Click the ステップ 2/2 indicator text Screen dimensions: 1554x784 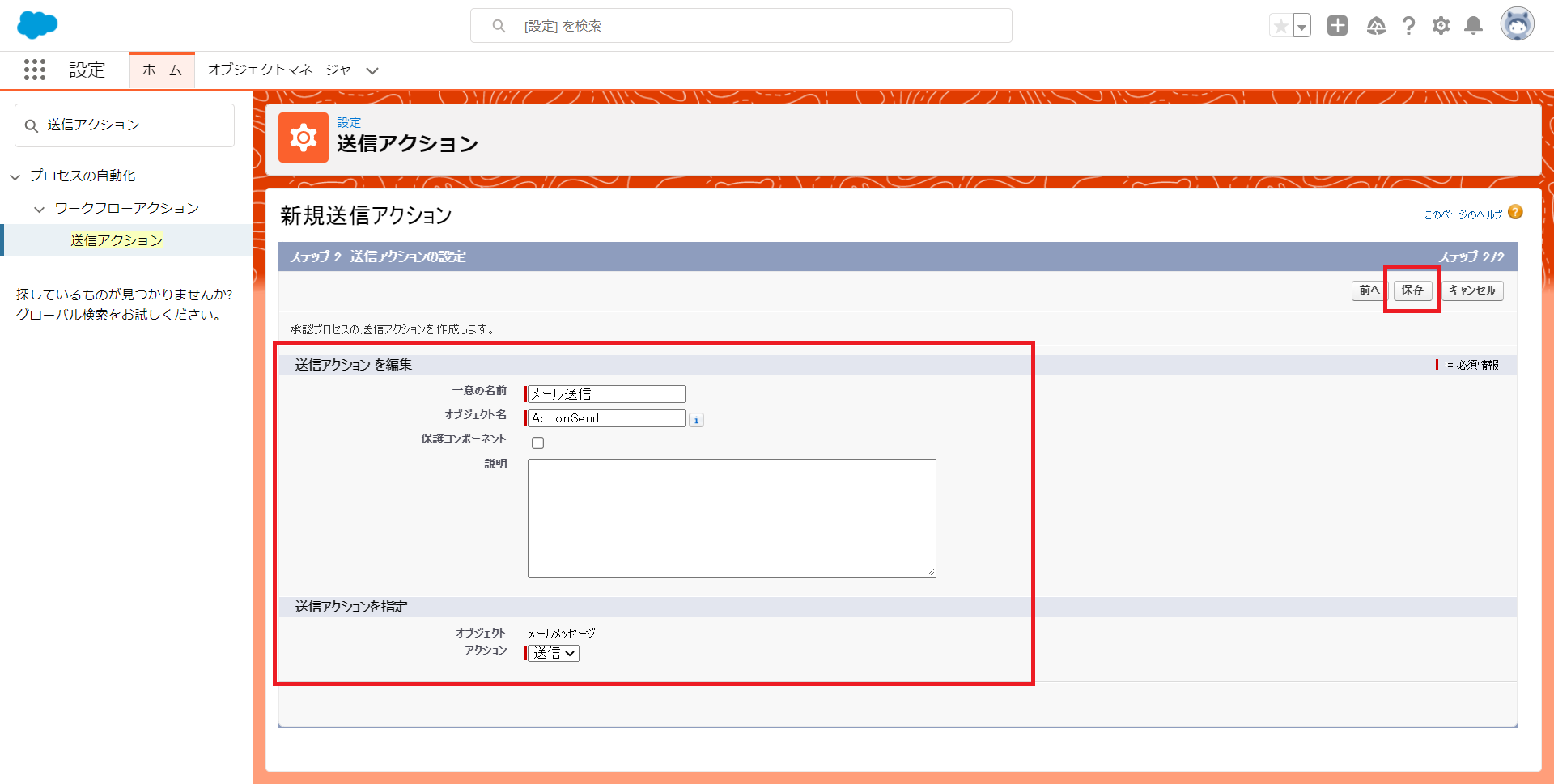[1471, 256]
